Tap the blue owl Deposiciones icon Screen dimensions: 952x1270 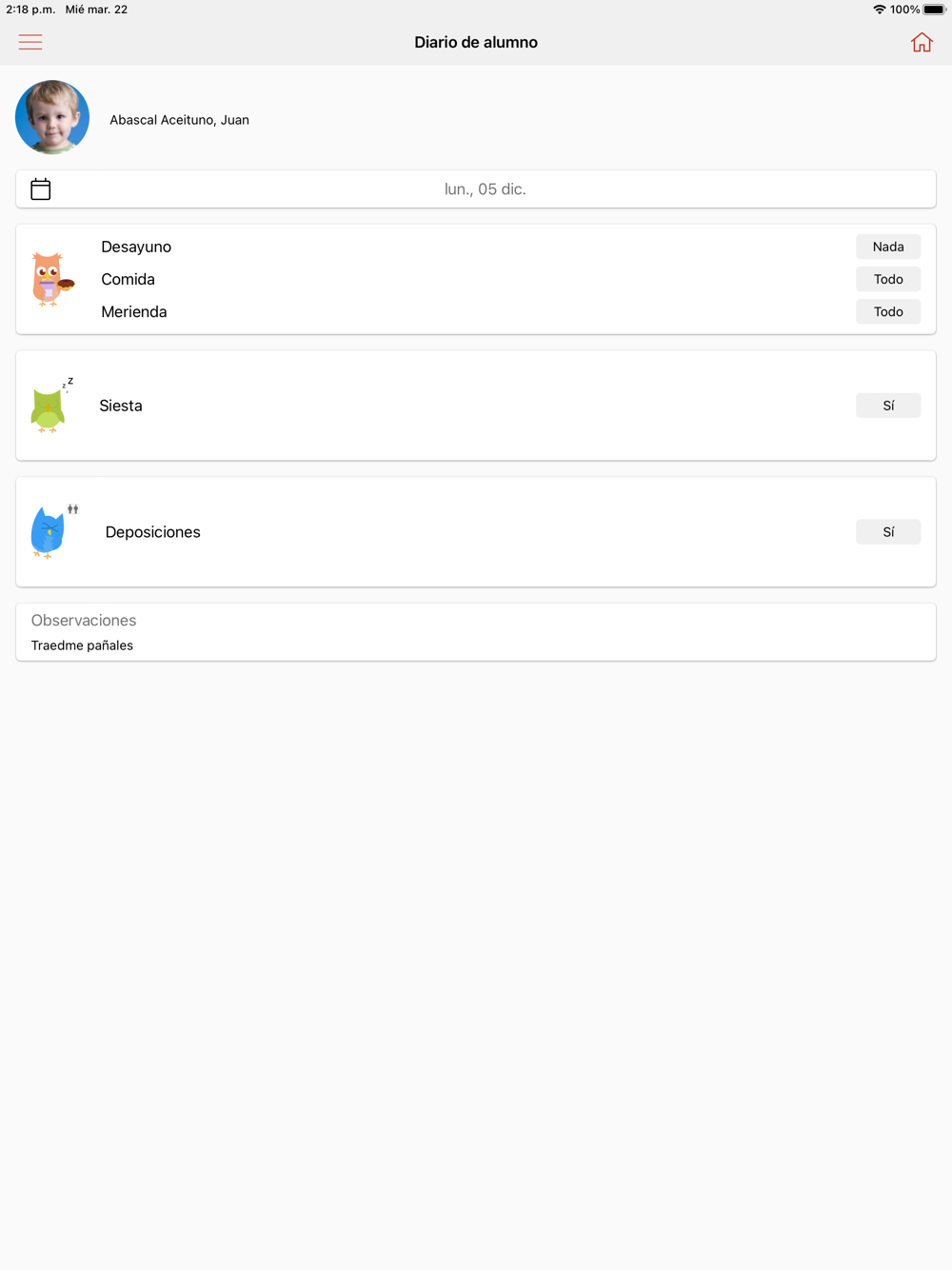pos(53,532)
